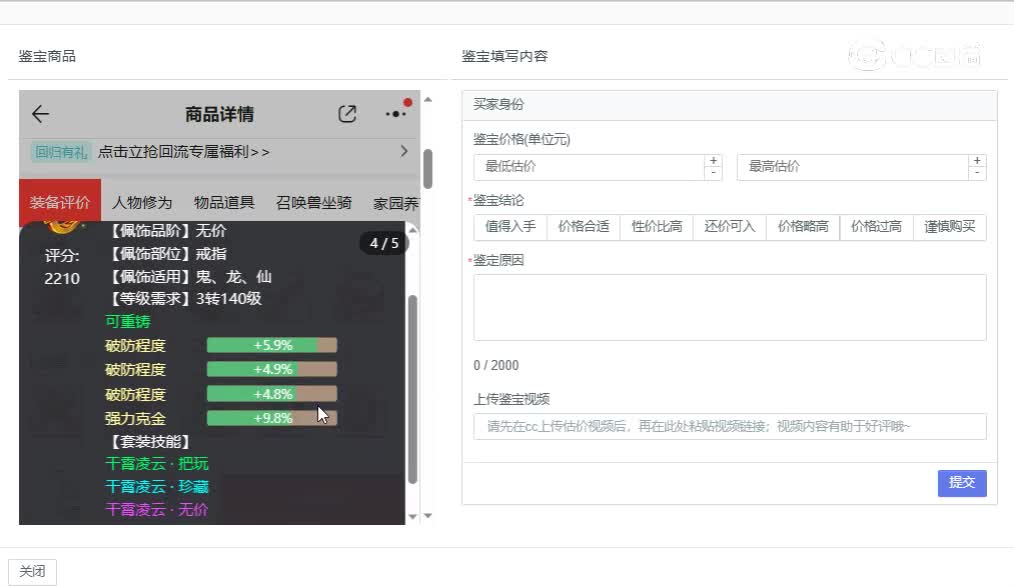This screenshot has width=1014, height=586.
Task: Open the three-dot more menu icon
Action: click(396, 114)
